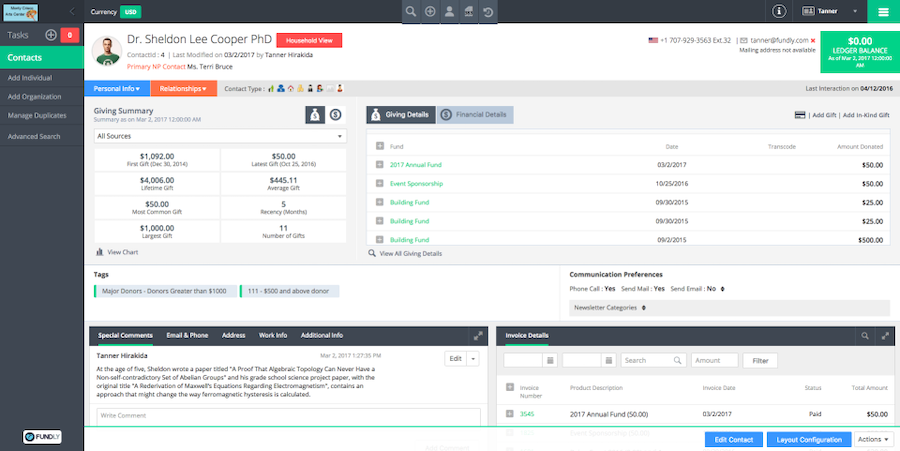Switch to the dollar coin summary icon

(336, 115)
